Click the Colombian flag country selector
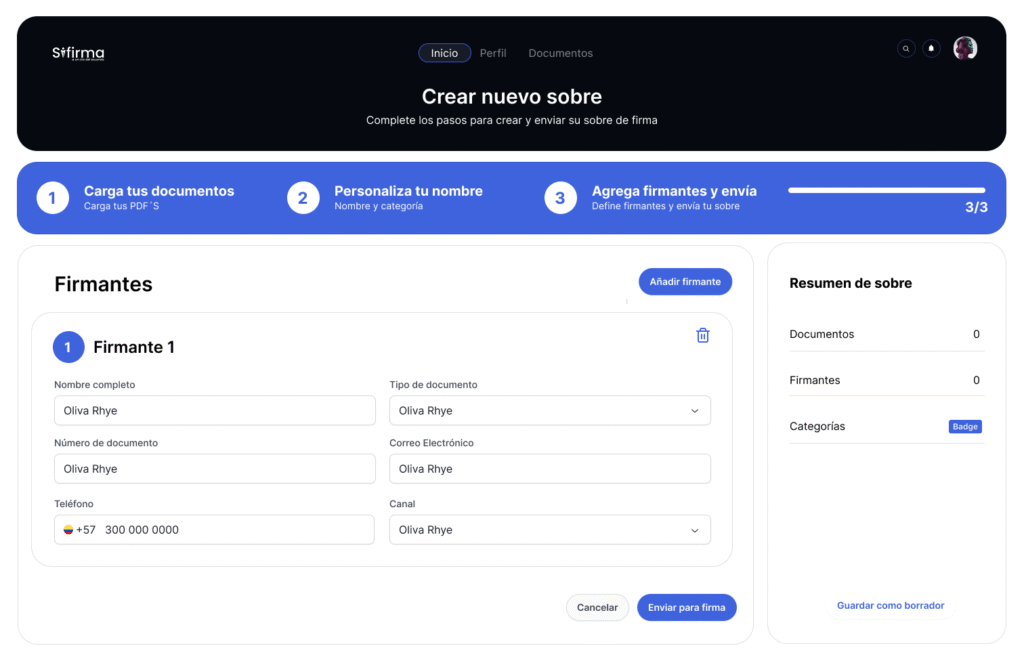The height and width of the screenshot is (665, 1024). click(x=69, y=530)
